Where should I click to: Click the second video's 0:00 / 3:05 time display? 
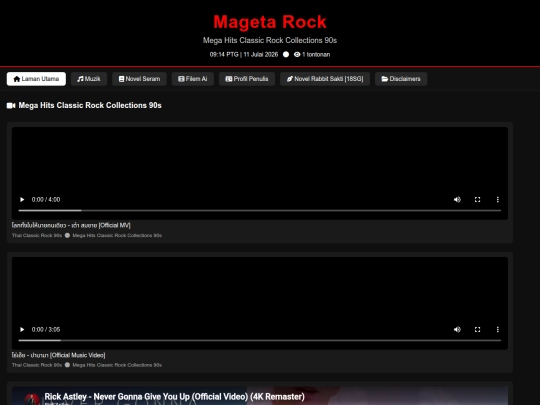point(46,330)
